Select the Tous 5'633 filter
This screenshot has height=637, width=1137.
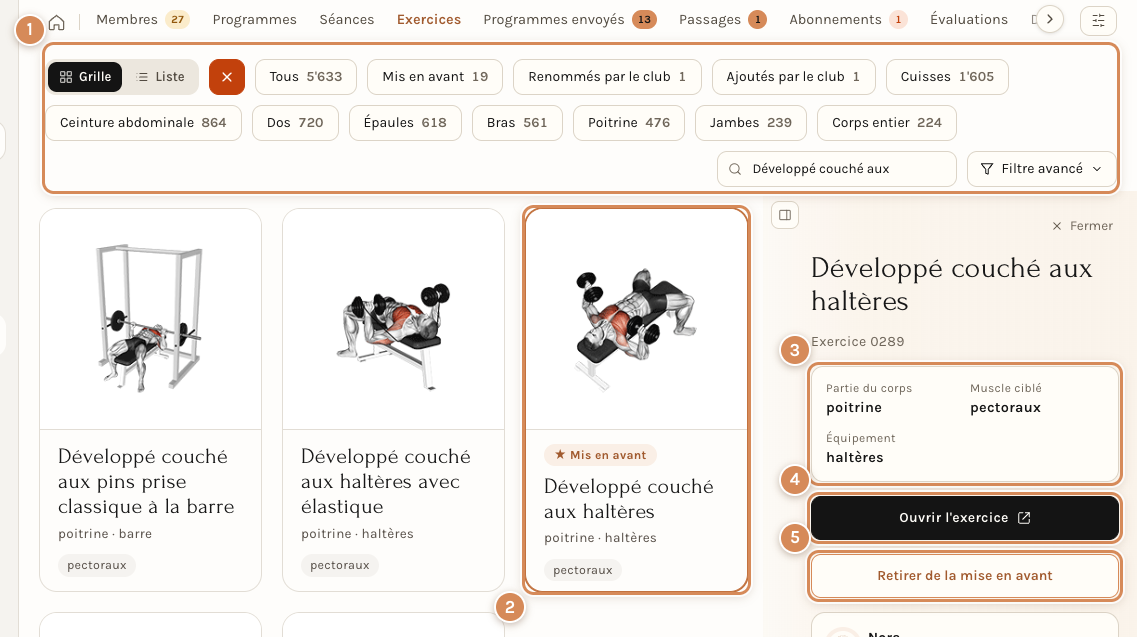(x=305, y=77)
